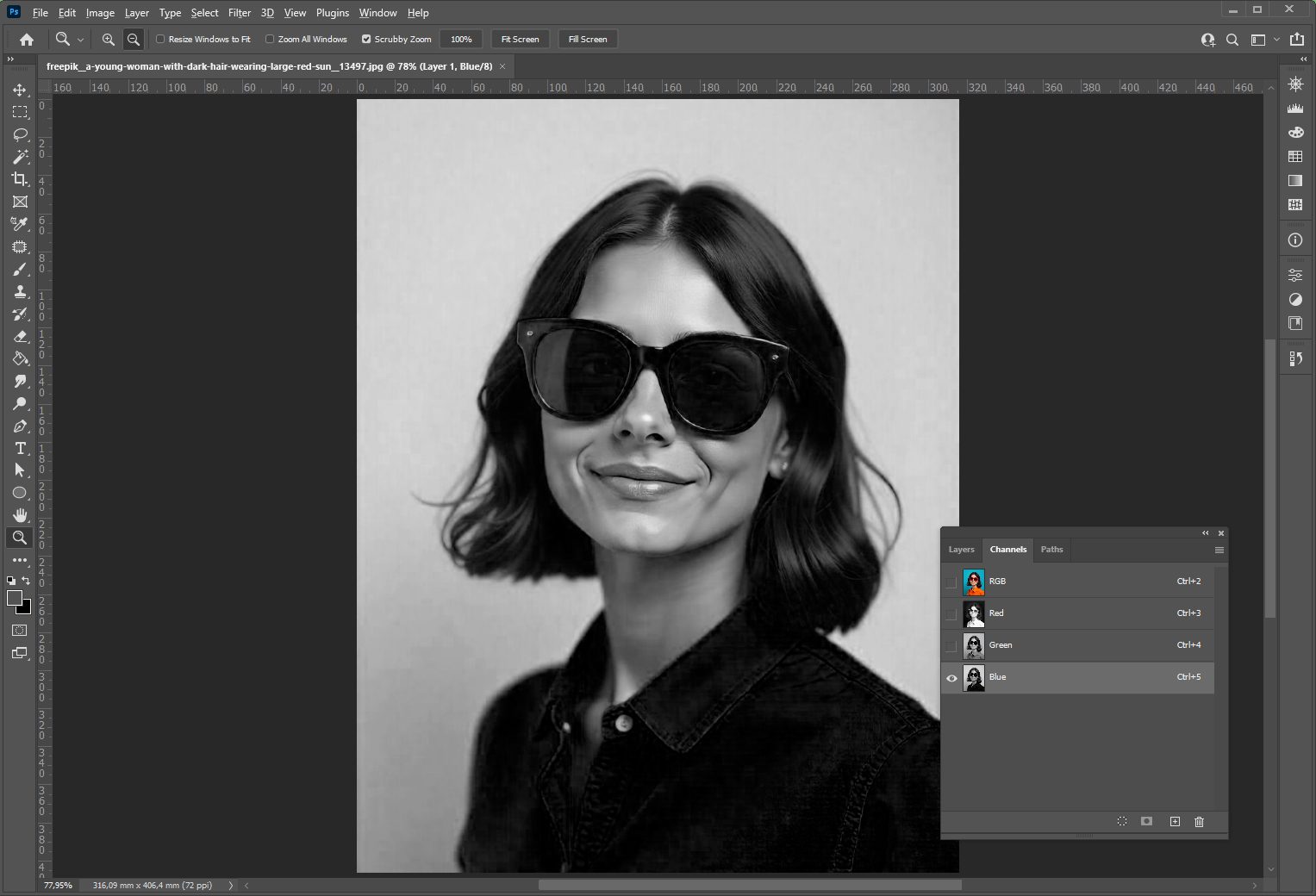Select the Clone Stamp tool
The image size is (1316, 896).
(x=20, y=292)
